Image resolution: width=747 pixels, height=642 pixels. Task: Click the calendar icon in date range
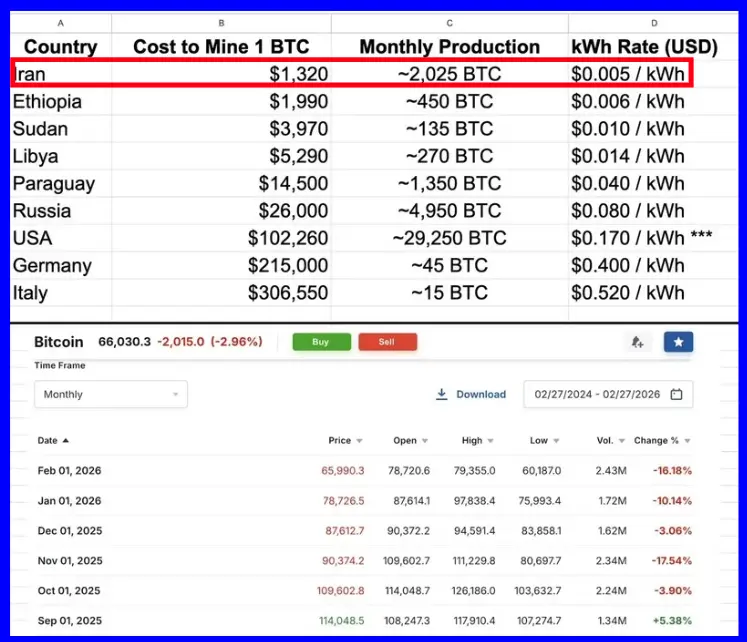pyautogui.click(x=676, y=395)
